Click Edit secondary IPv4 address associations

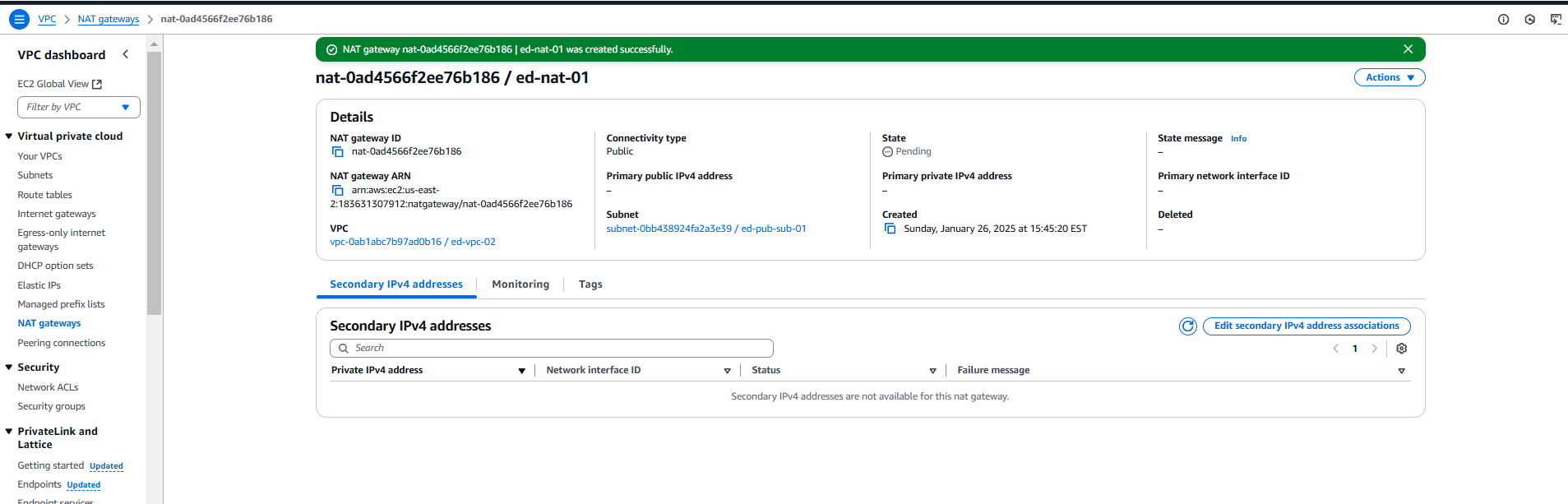(x=1307, y=326)
